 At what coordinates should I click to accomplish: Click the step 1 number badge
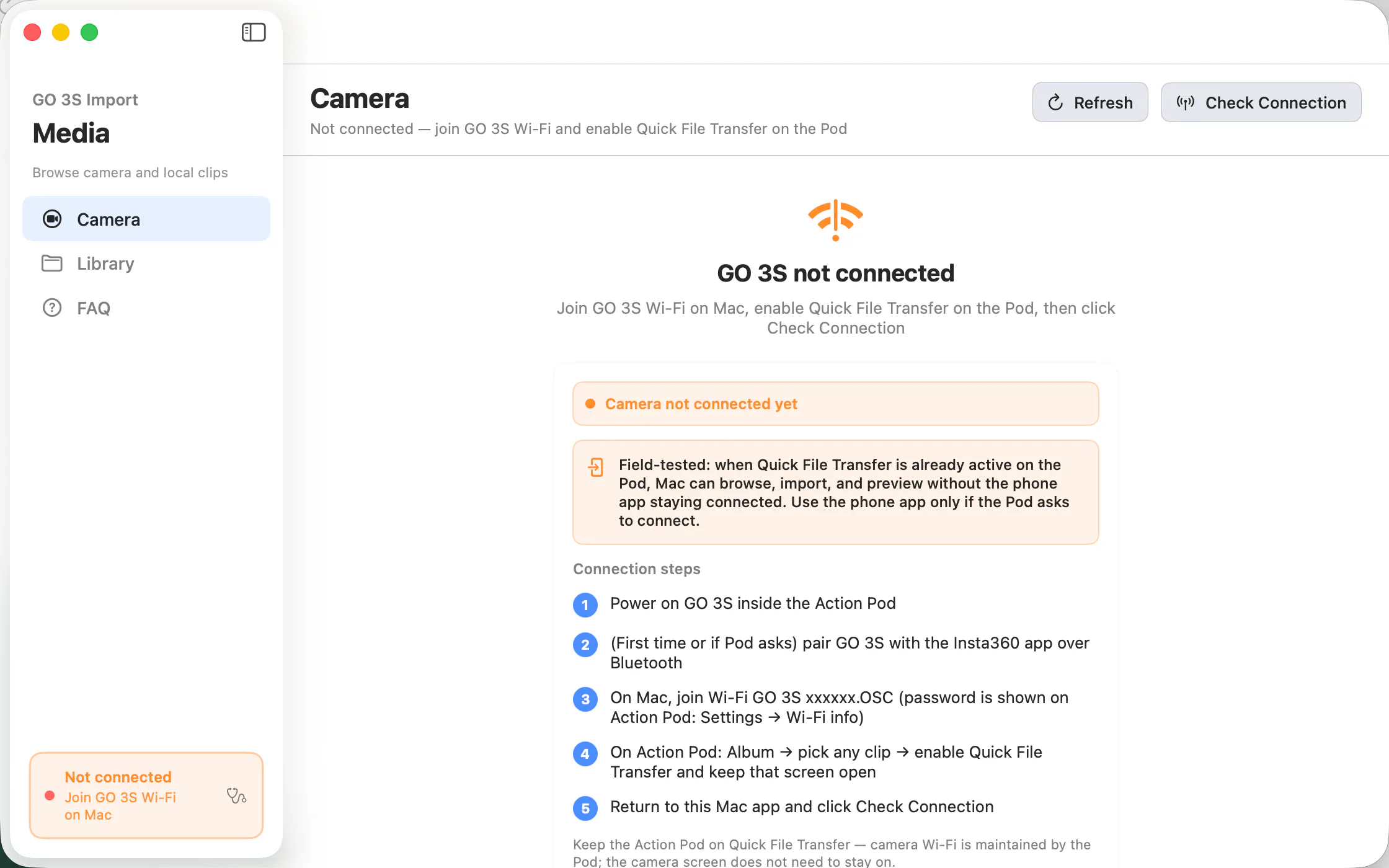(x=585, y=604)
